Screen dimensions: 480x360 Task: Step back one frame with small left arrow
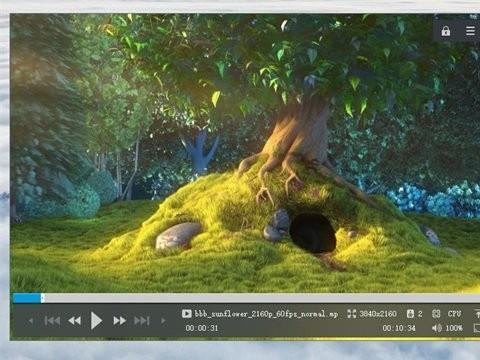pyautogui.click(x=31, y=321)
